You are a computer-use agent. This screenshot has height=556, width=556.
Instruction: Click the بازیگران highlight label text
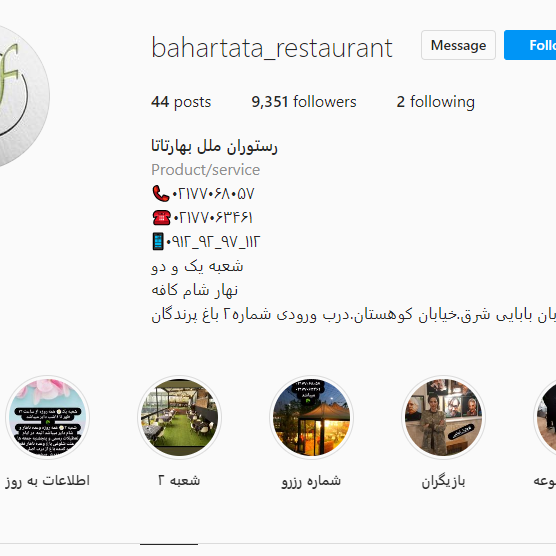(443, 482)
